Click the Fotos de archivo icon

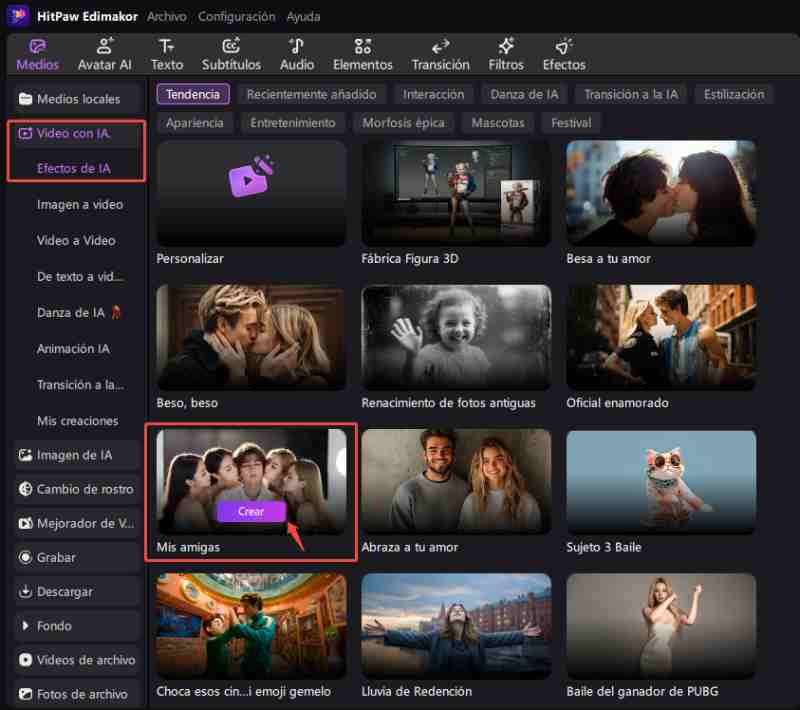point(26,694)
